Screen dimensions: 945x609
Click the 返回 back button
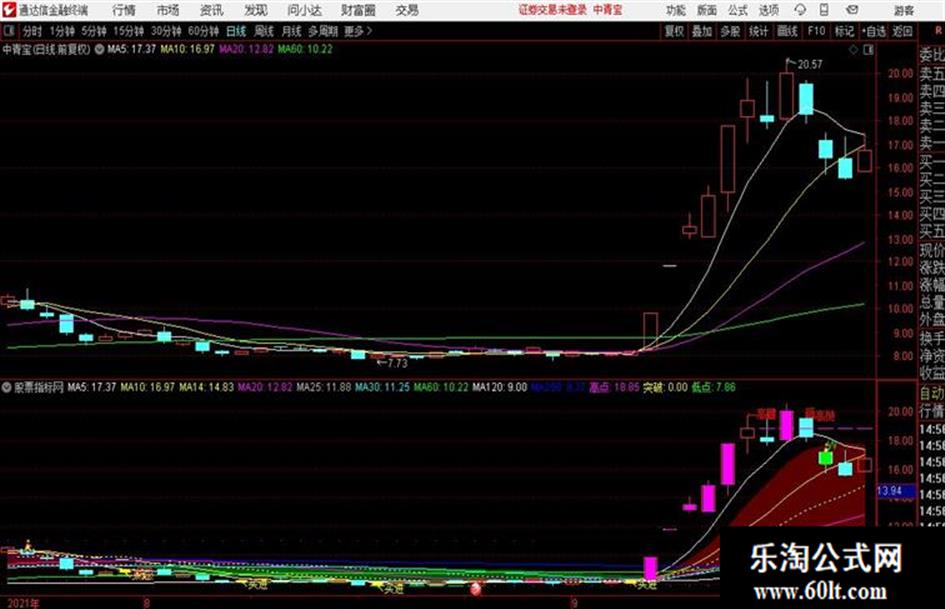tap(903, 31)
